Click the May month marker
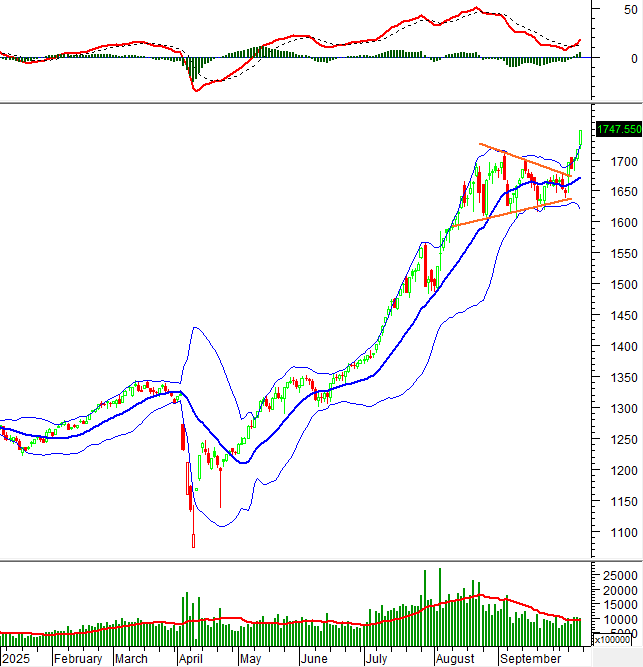The height and width of the screenshot is (667, 643). (x=249, y=659)
